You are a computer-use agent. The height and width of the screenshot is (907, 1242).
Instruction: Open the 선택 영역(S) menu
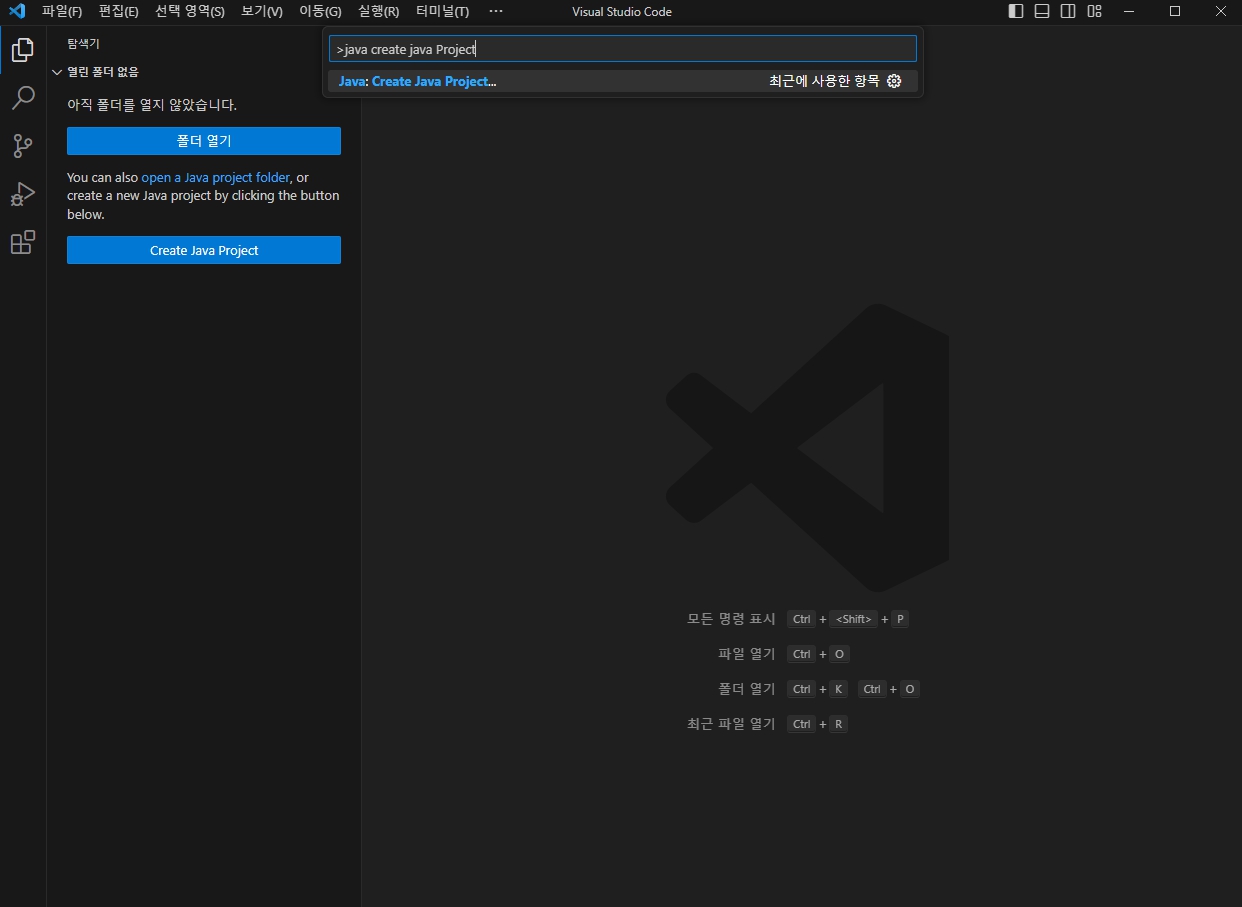[190, 12]
